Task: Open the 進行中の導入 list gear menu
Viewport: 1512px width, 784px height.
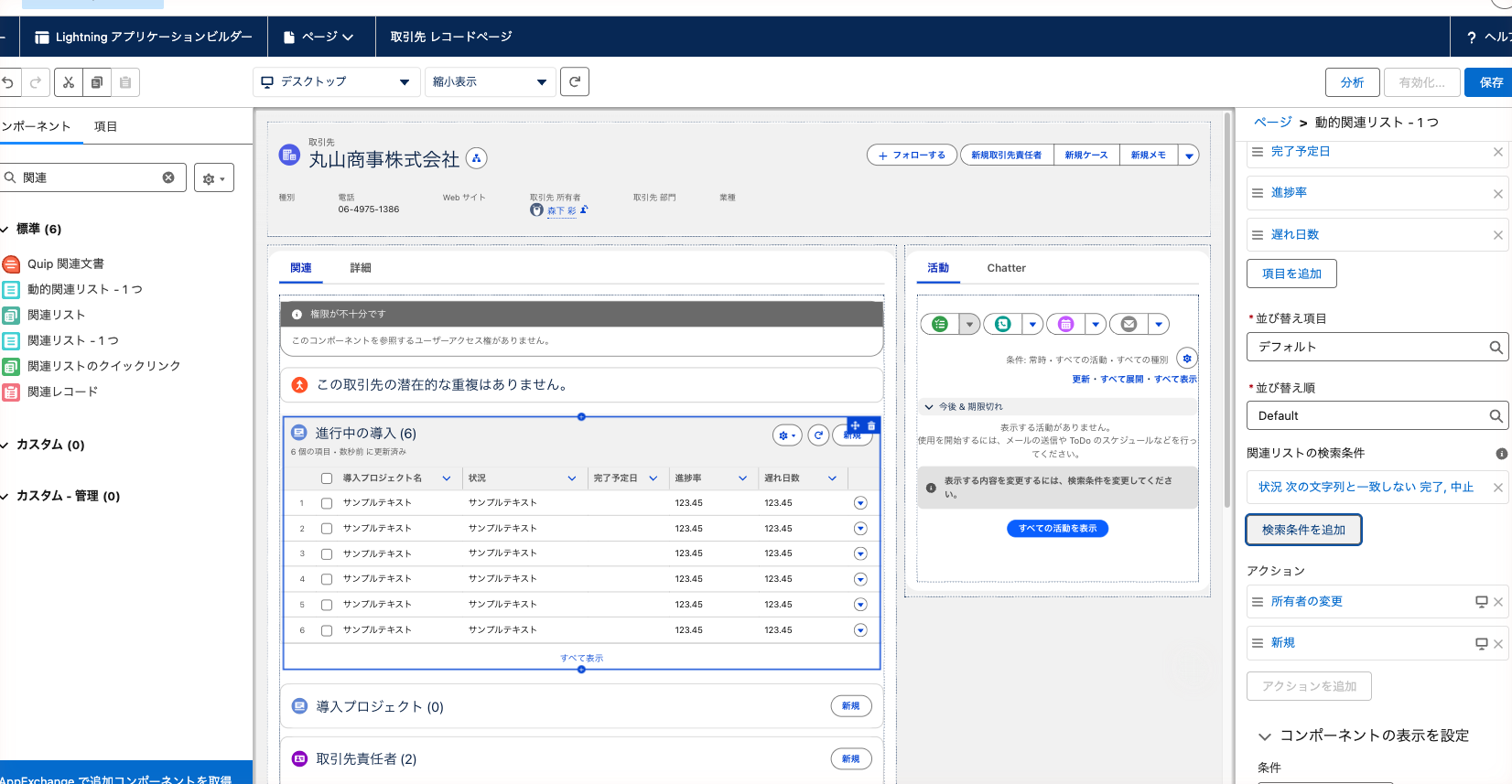Action: (x=787, y=435)
